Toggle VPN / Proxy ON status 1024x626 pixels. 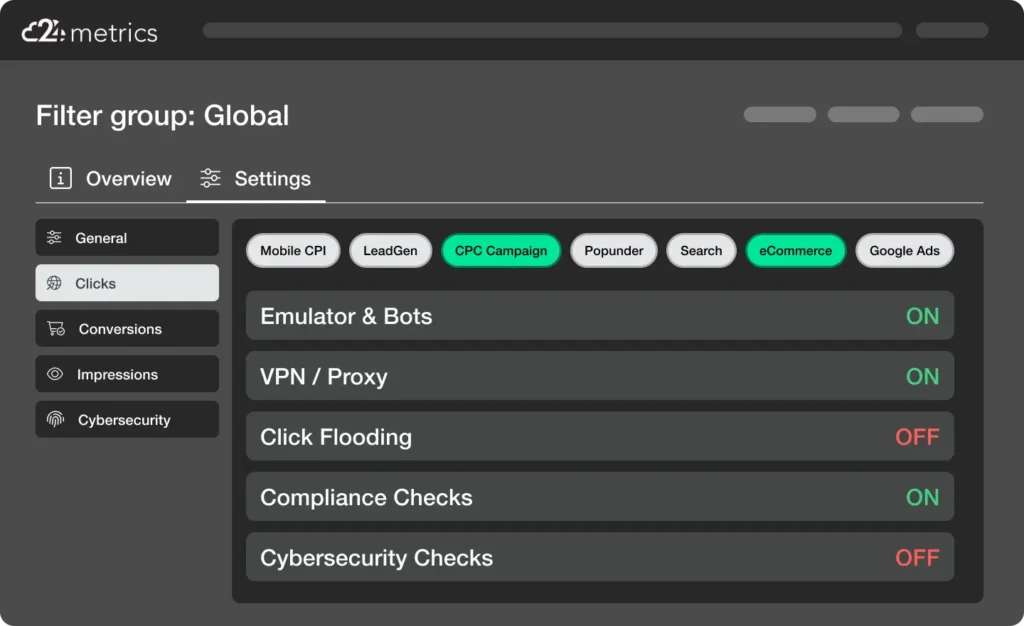click(x=922, y=376)
